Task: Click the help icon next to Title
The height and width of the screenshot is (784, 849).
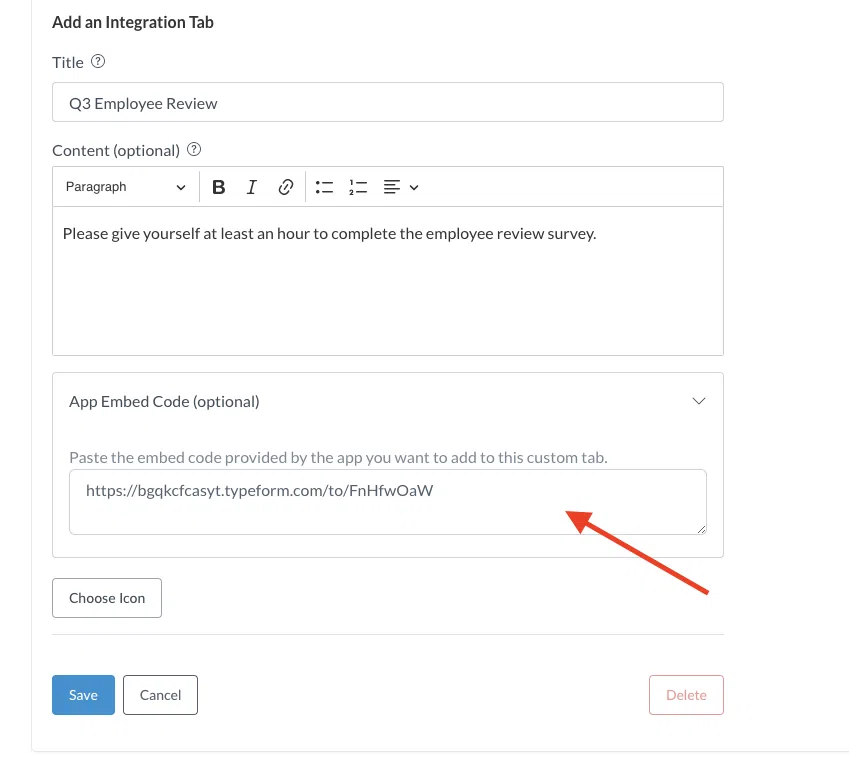Action: click(x=98, y=62)
